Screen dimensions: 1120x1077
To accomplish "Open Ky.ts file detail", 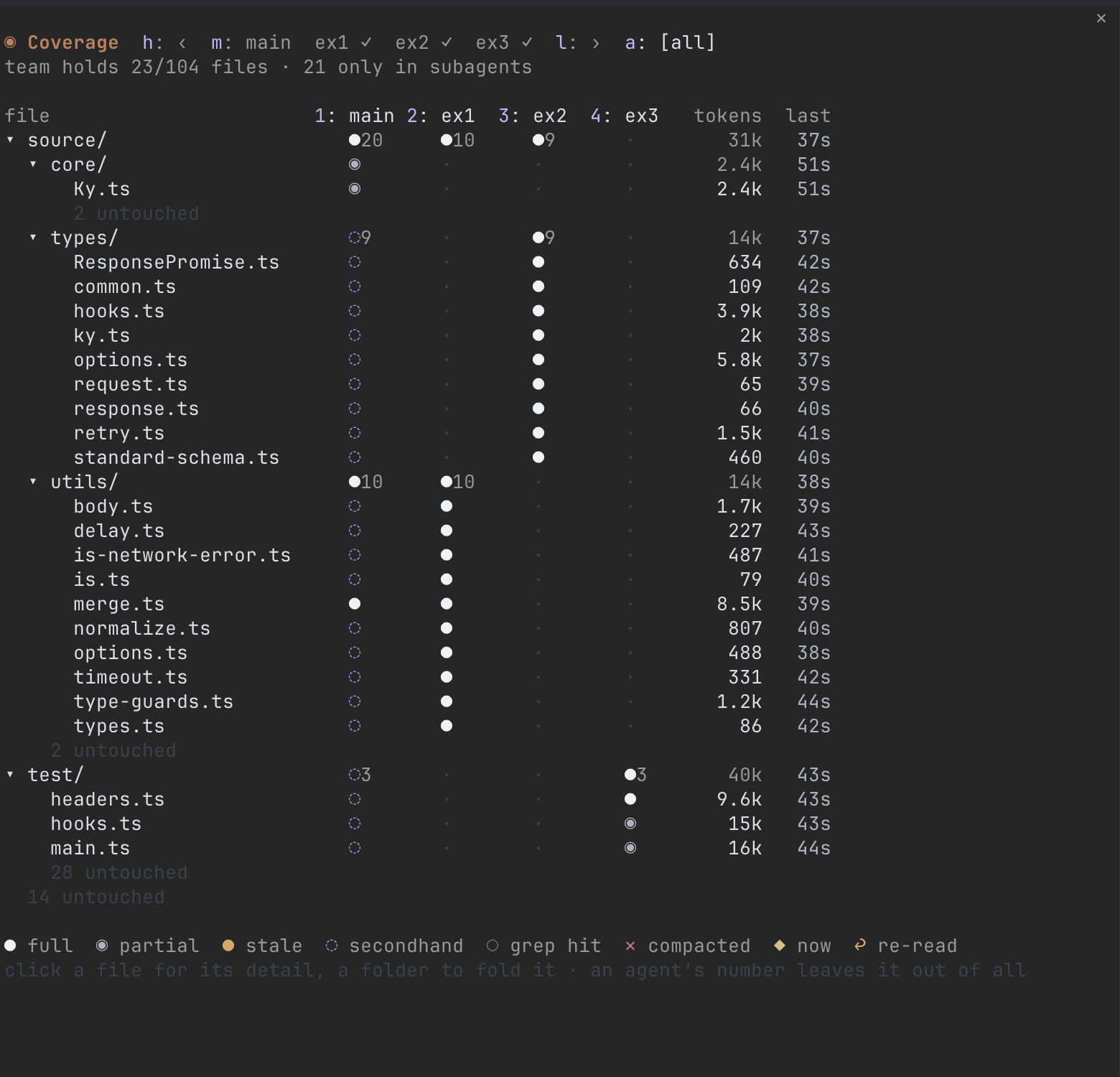I will pos(102,189).
